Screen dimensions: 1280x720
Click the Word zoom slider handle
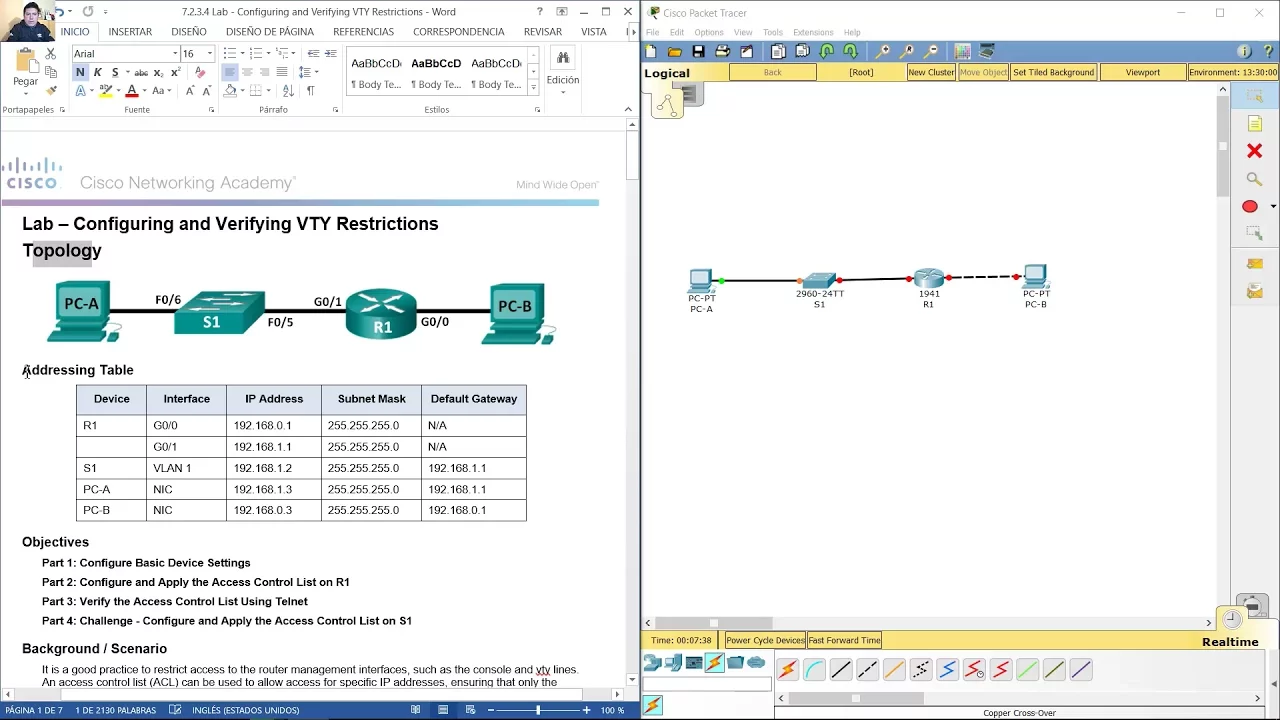point(538,710)
